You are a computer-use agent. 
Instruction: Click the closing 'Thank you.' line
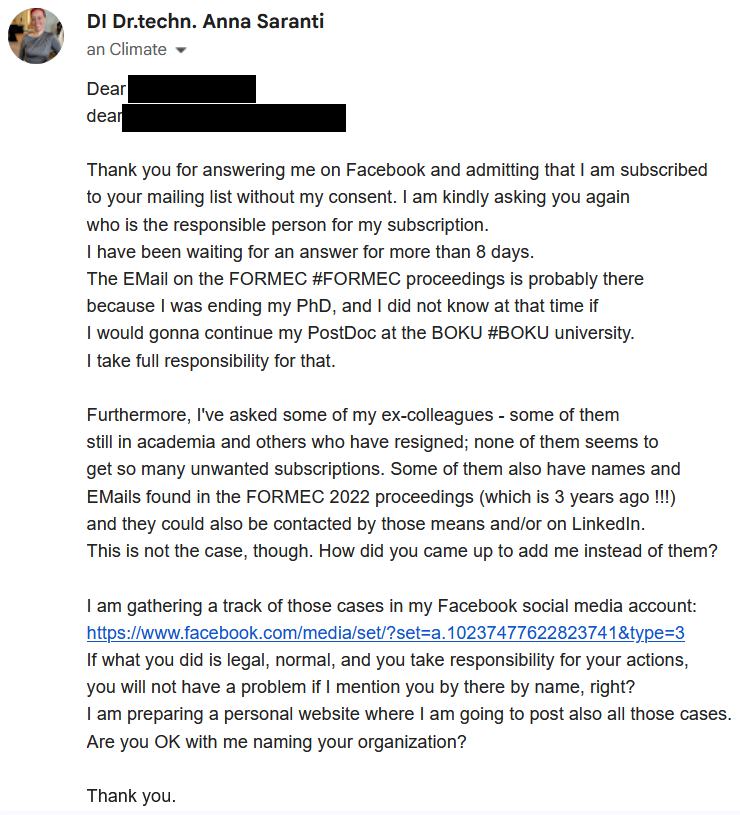(131, 796)
